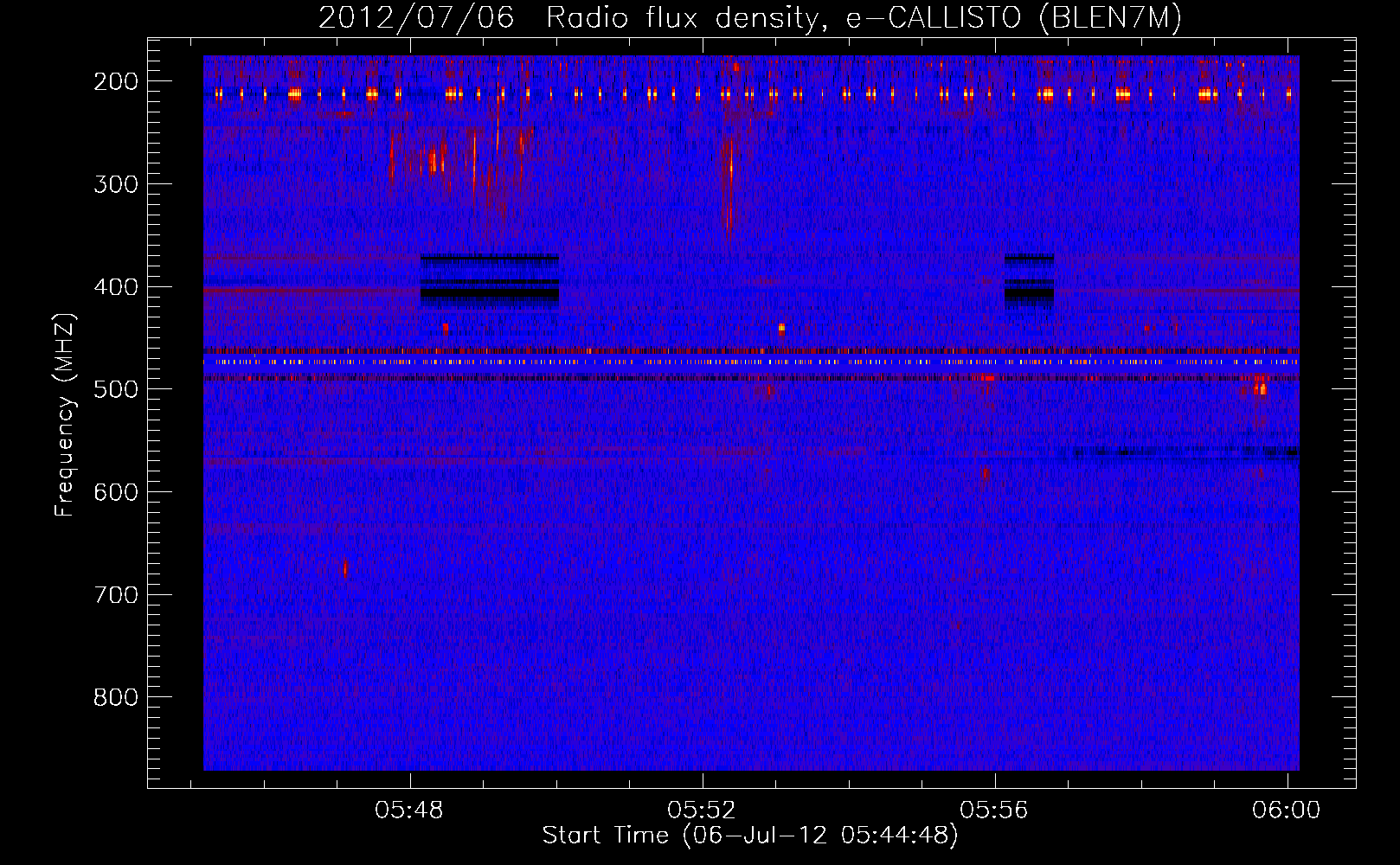Screen dimensions: 1400x865
Task: Click the 'Frequency (MHZ)' axis label
Action: pyautogui.click(x=65, y=415)
